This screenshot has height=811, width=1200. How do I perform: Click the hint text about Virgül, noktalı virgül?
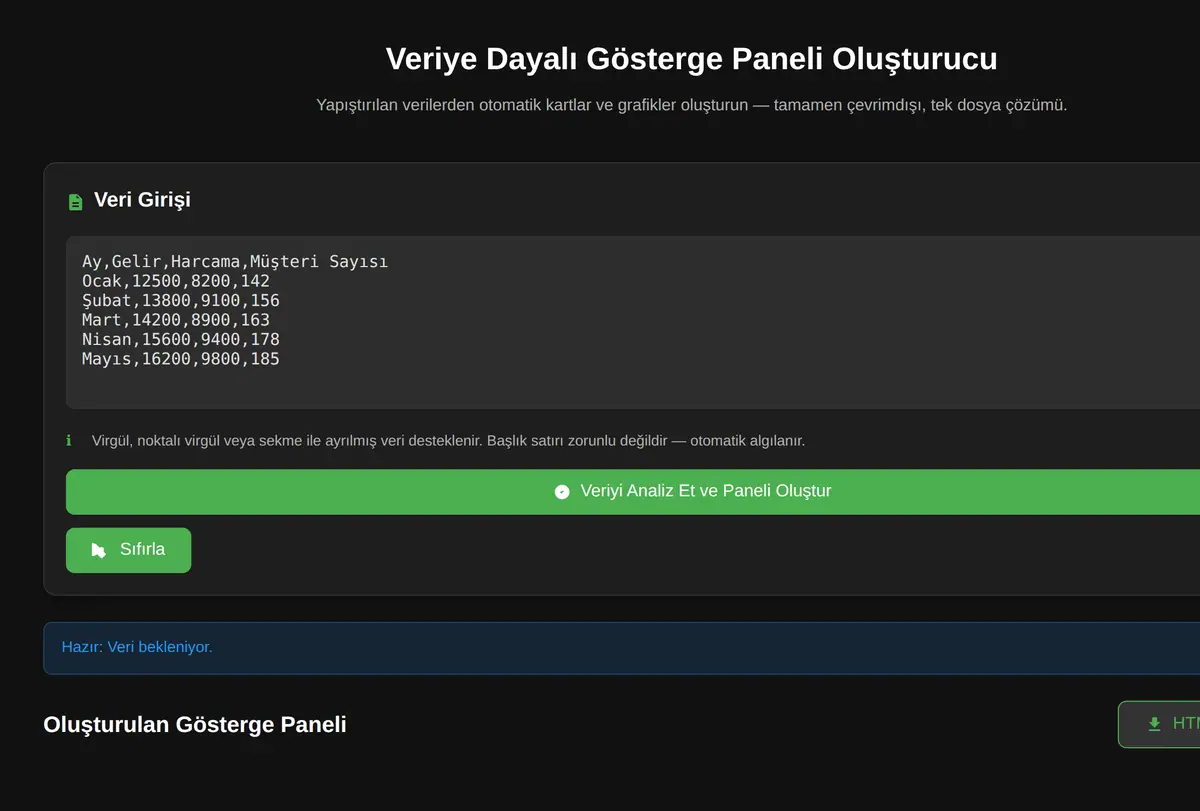coord(448,441)
